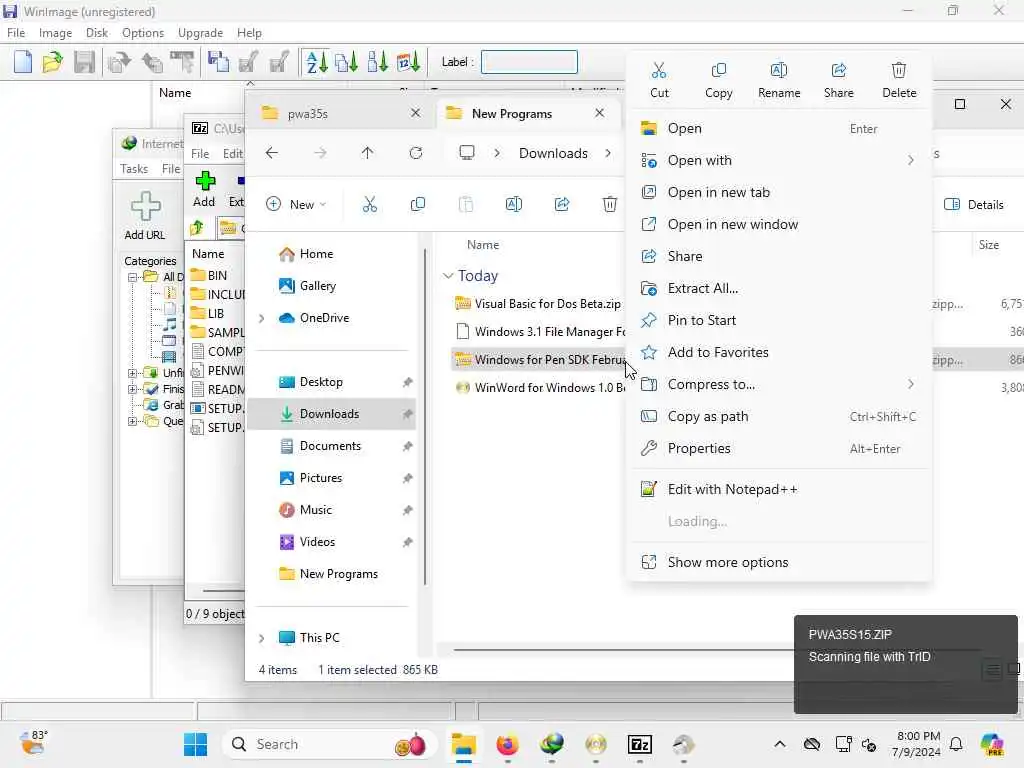Click sort by name A-Z icon in WinImage
1024x768 pixels.
[x=317, y=62]
